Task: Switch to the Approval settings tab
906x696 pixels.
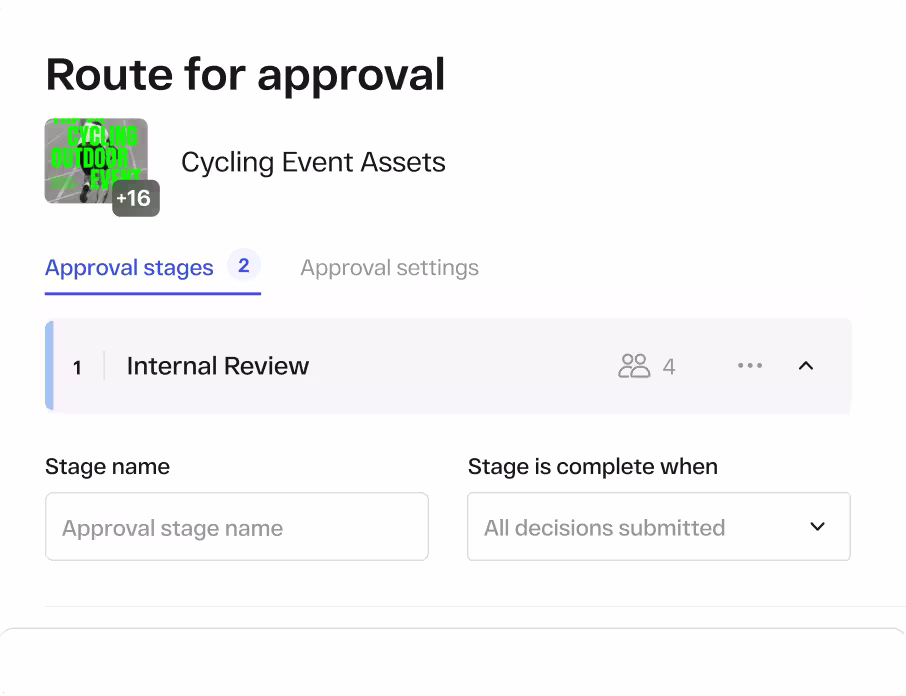Action: click(x=389, y=268)
